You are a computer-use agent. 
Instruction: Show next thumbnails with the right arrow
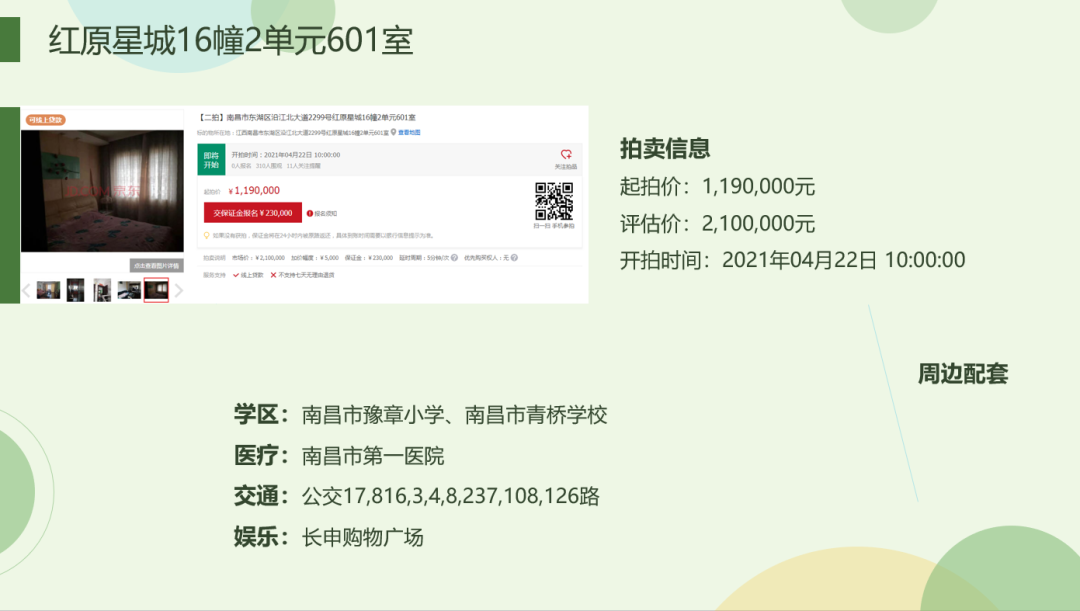pyautogui.click(x=179, y=291)
